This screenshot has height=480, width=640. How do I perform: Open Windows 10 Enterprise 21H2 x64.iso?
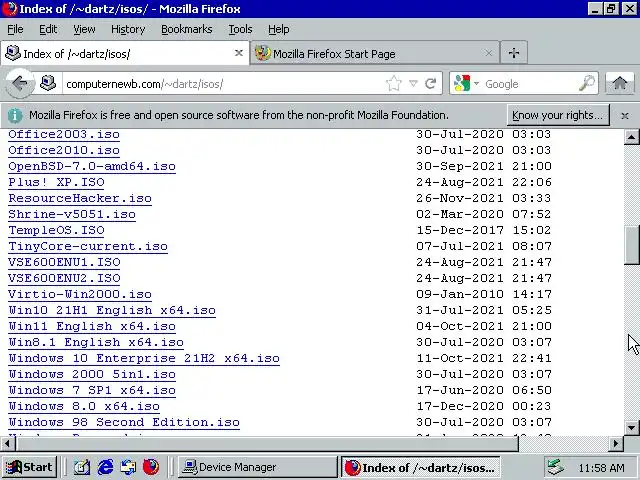pyautogui.click(x=144, y=358)
